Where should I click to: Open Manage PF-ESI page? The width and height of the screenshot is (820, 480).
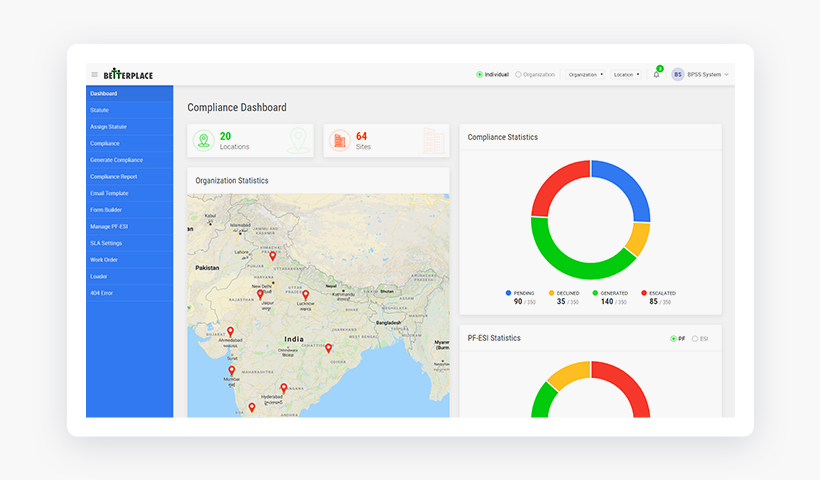pos(130,226)
